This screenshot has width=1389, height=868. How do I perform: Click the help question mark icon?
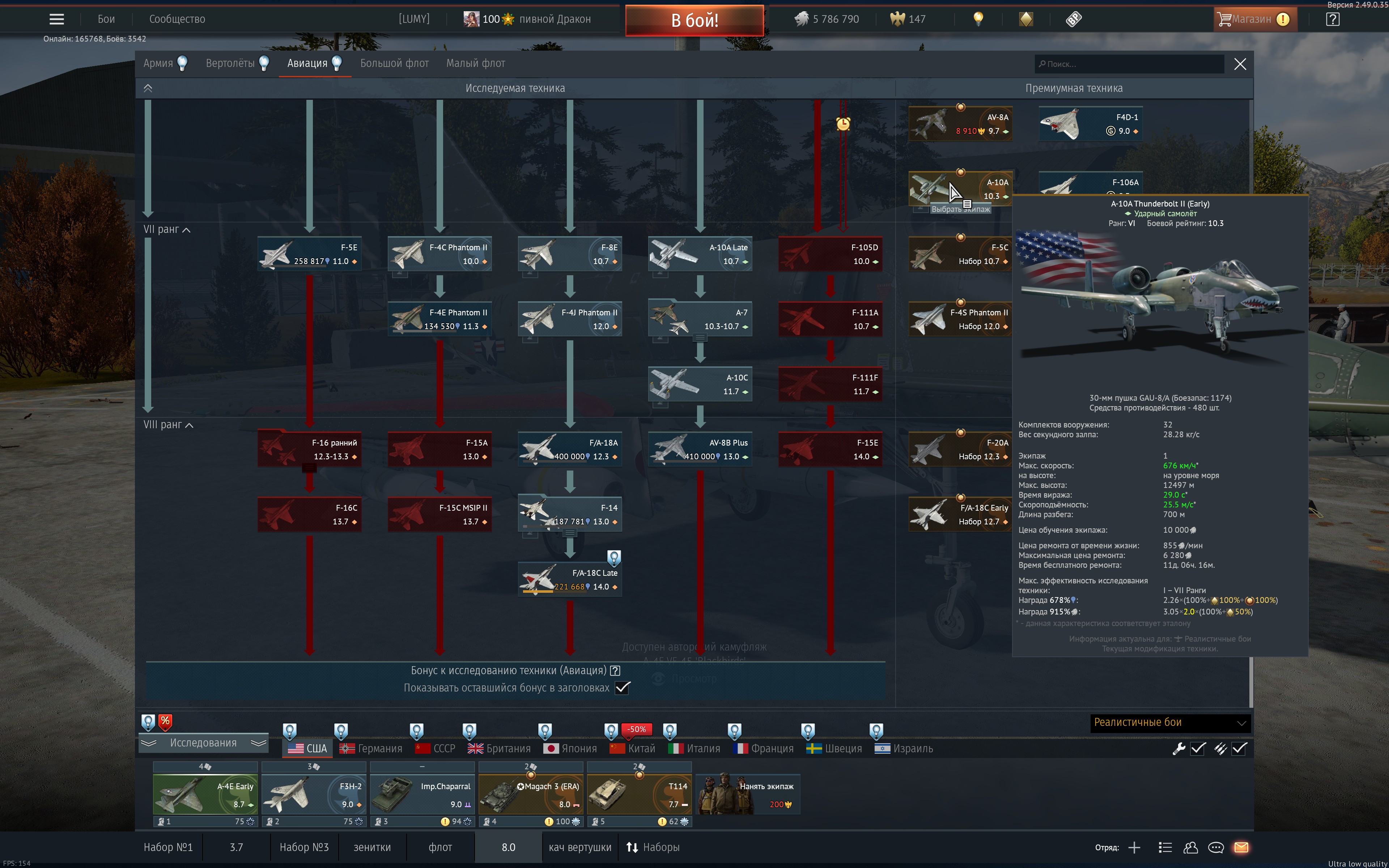(1333, 19)
